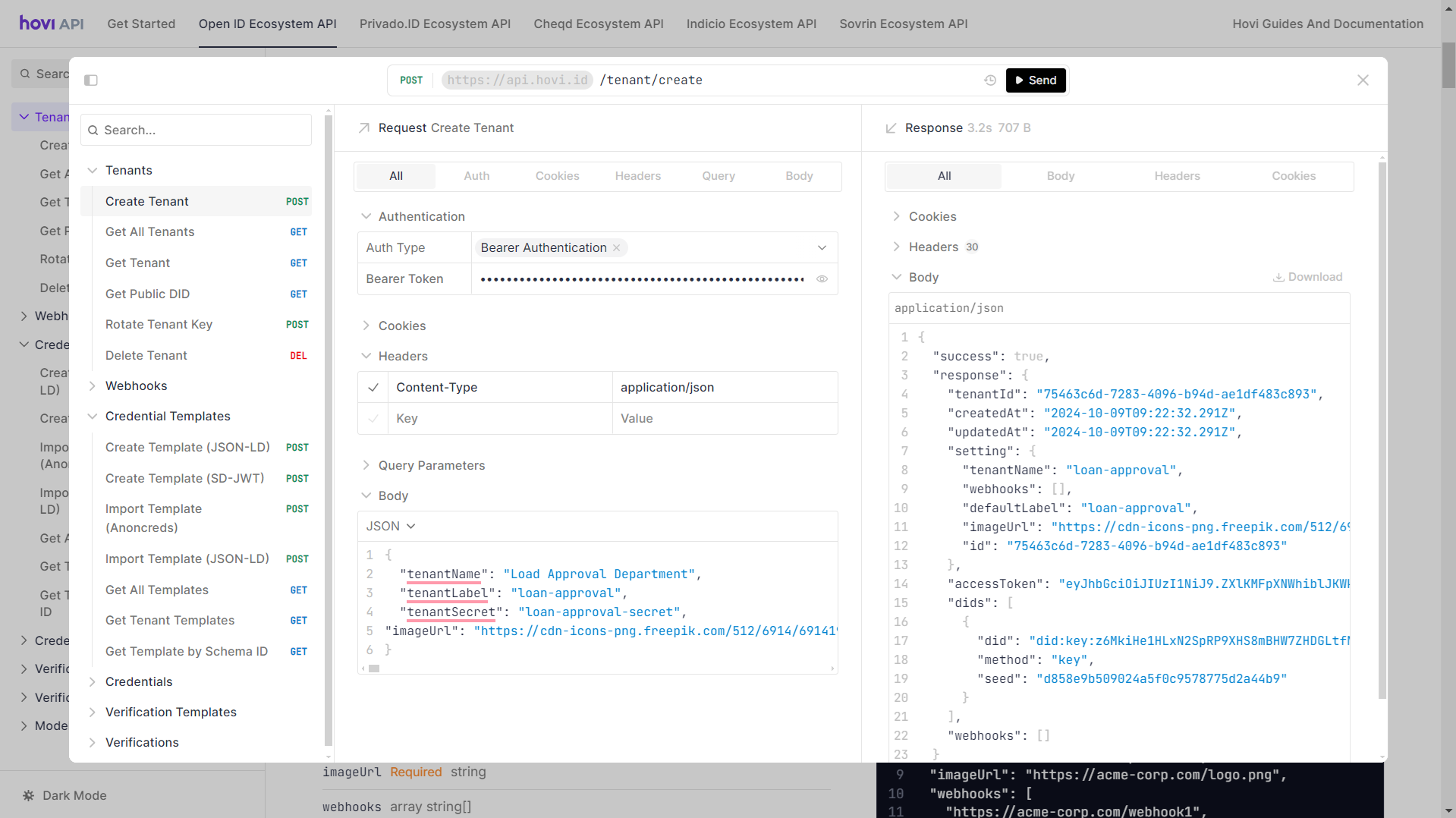This screenshot has height=818, width=1456.
Task: Uncheck the Content-Type header checkbox
Action: coord(373,388)
